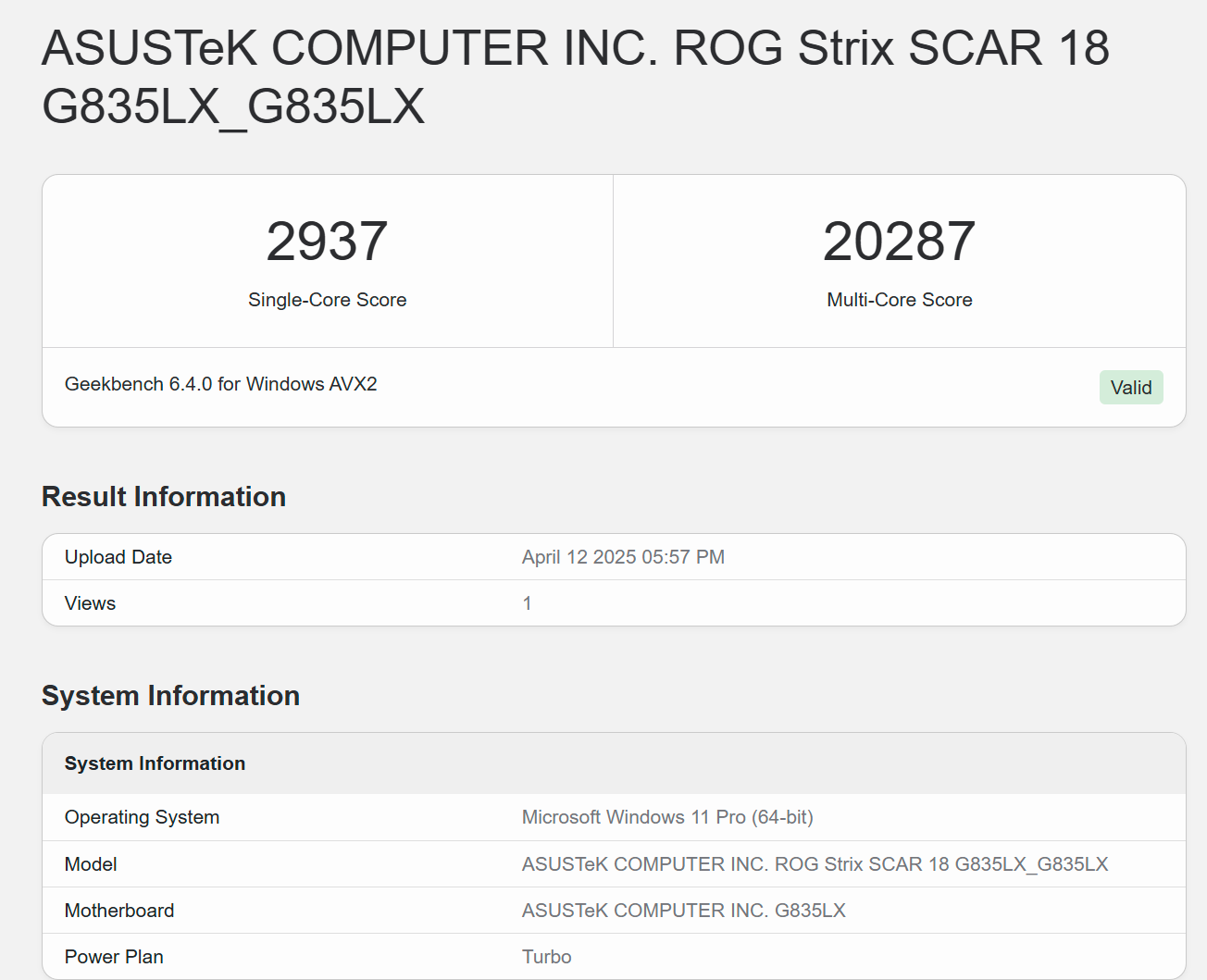Select the Single-Core Score value 2937
The width and height of the screenshot is (1207, 980).
point(327,241)
